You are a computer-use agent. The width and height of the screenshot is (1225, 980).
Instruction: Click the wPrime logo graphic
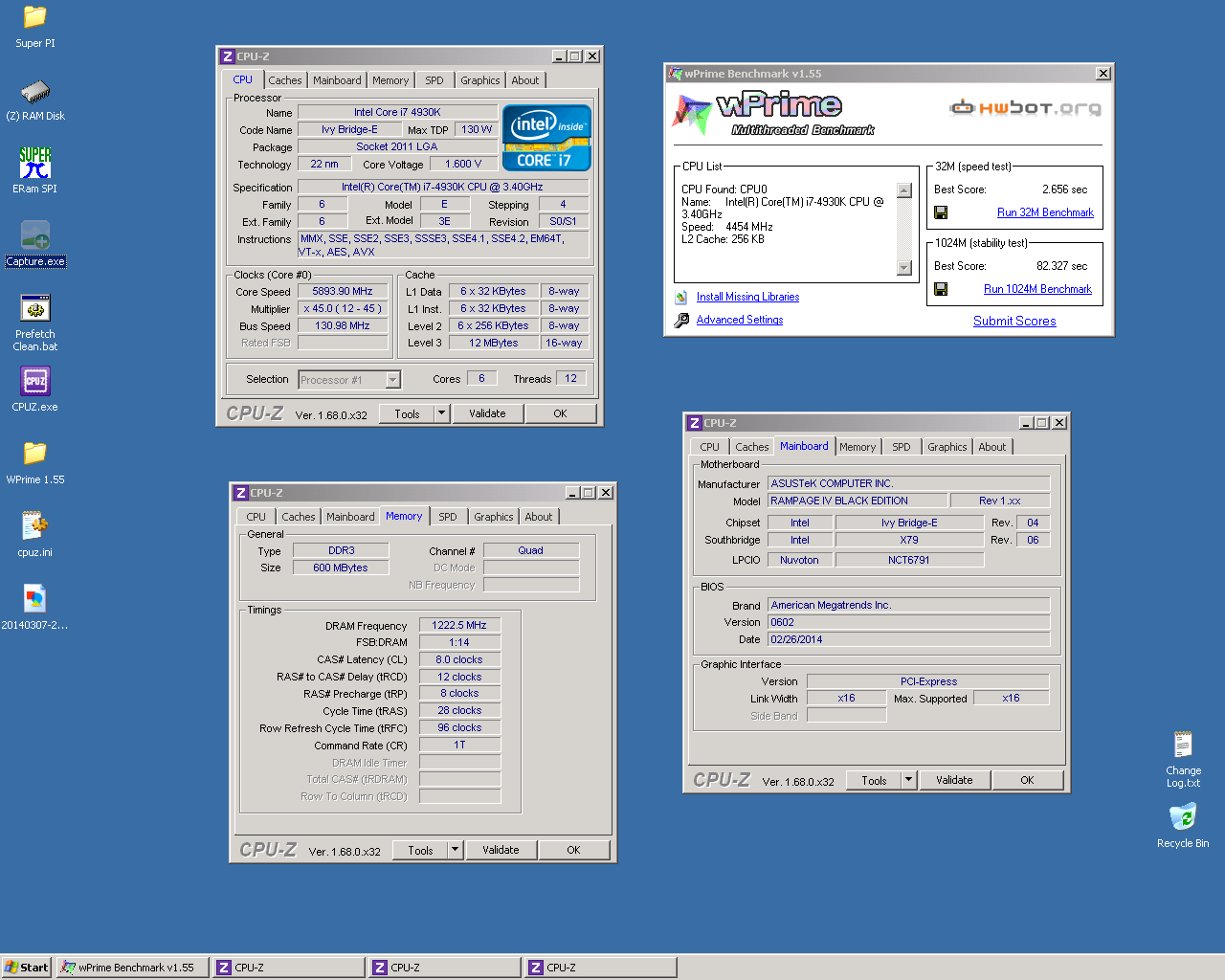point(773,113)
